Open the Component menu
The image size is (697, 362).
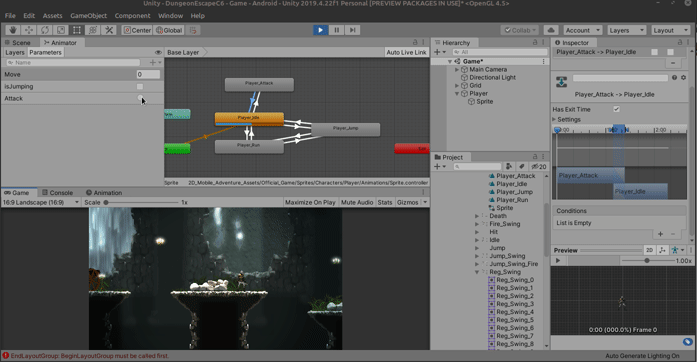[132, 16]
